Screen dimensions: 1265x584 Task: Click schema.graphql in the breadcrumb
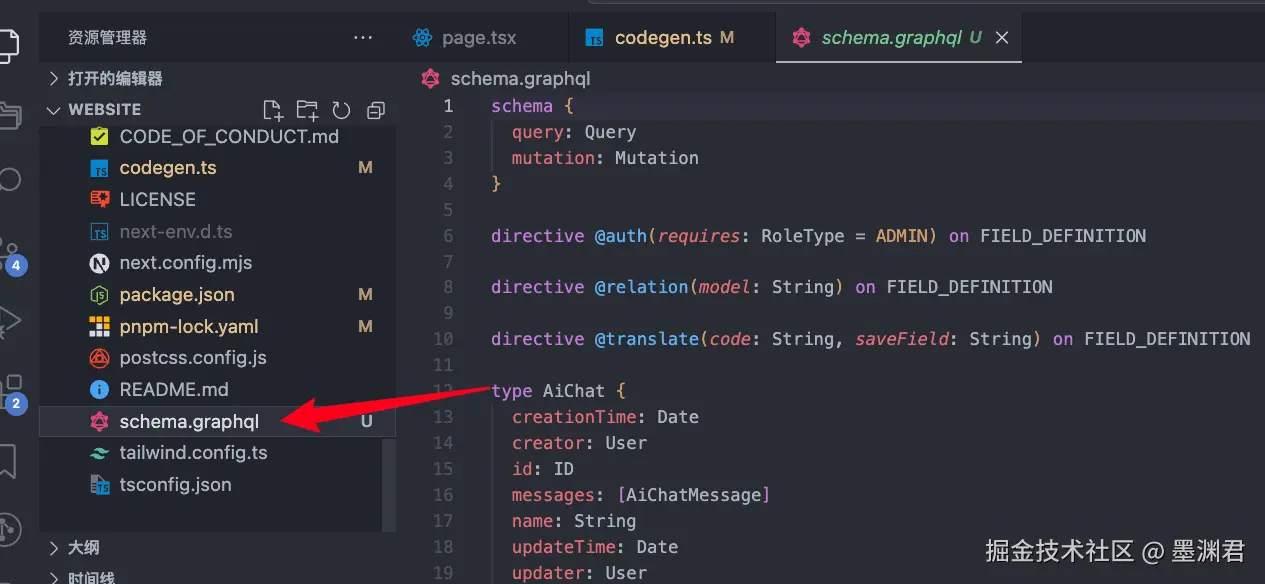[x=520, y=79]
